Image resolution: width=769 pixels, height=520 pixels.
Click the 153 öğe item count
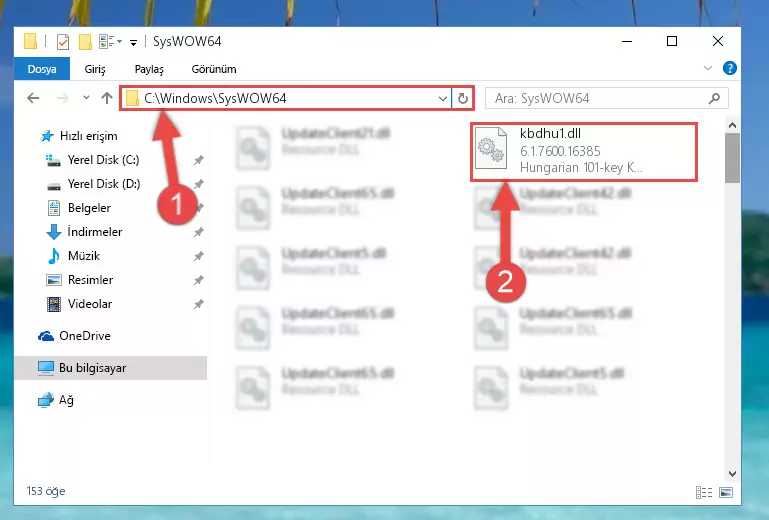[x=46, y=491]
